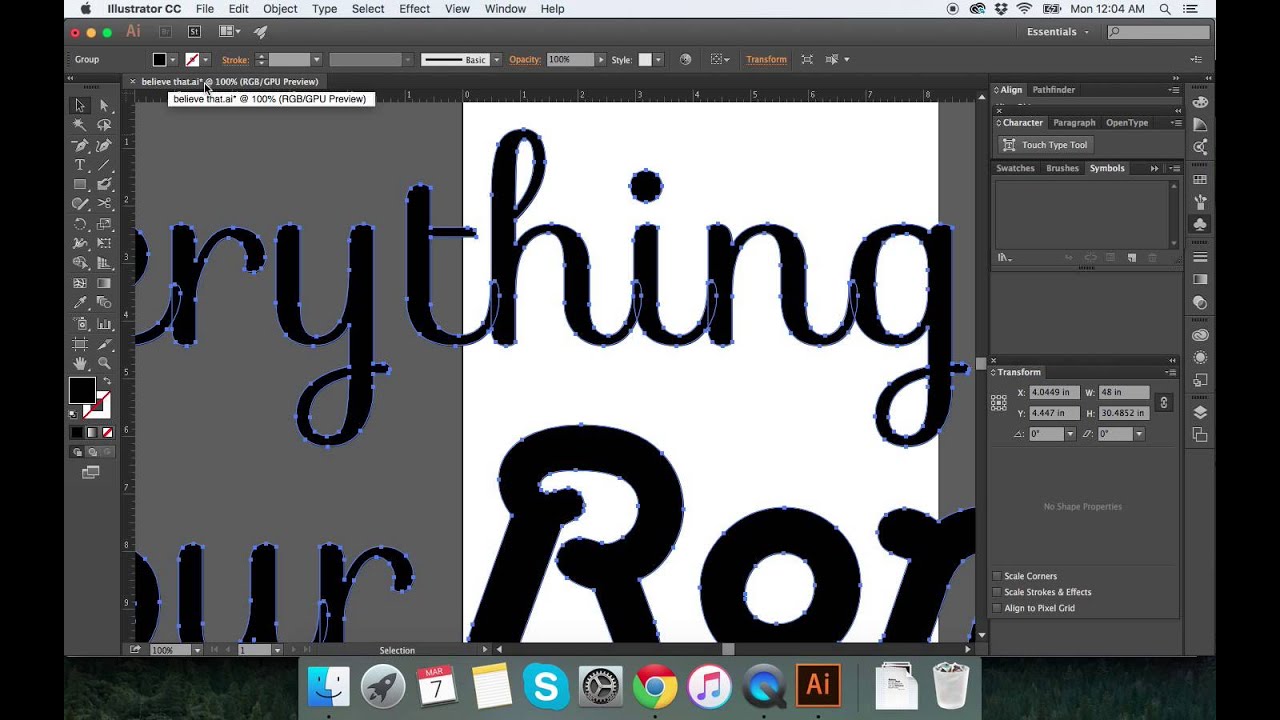The height and width of the screenshot is (720, 1280).
Task: Choose the Eyedropper tool
Action: coord(80,303)
